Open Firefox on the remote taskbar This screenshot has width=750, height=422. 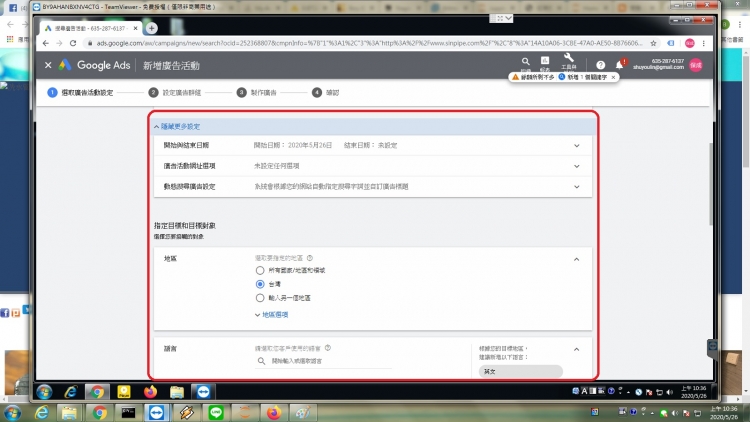(150, 392)
